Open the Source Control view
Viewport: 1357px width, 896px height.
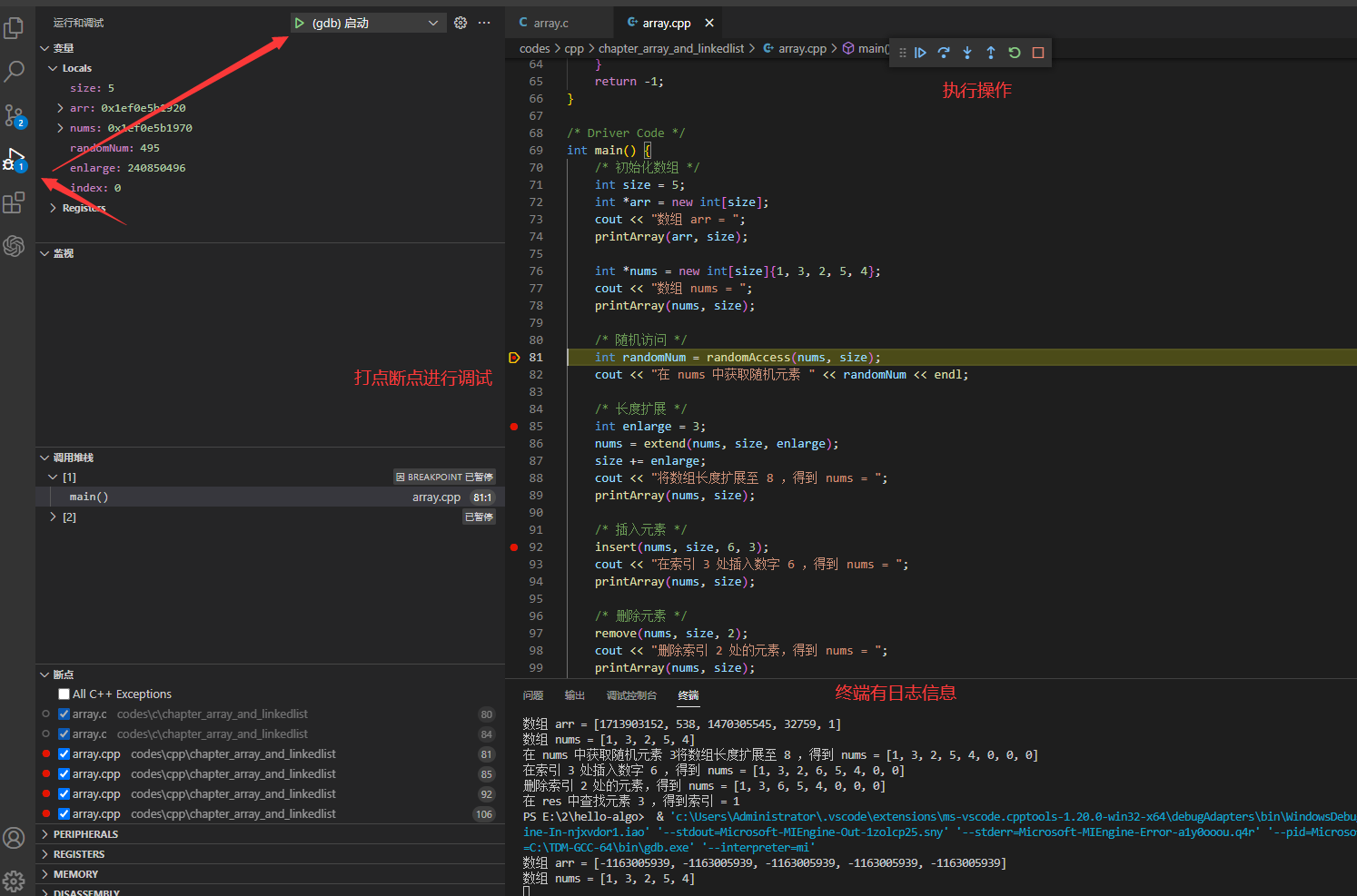pos(14,115)
